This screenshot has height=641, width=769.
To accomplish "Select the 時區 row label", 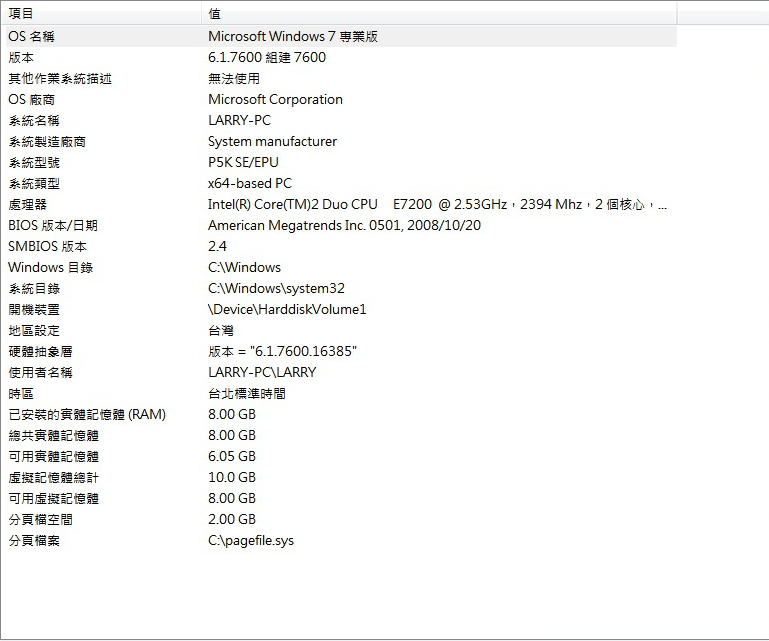I will 21,394.
